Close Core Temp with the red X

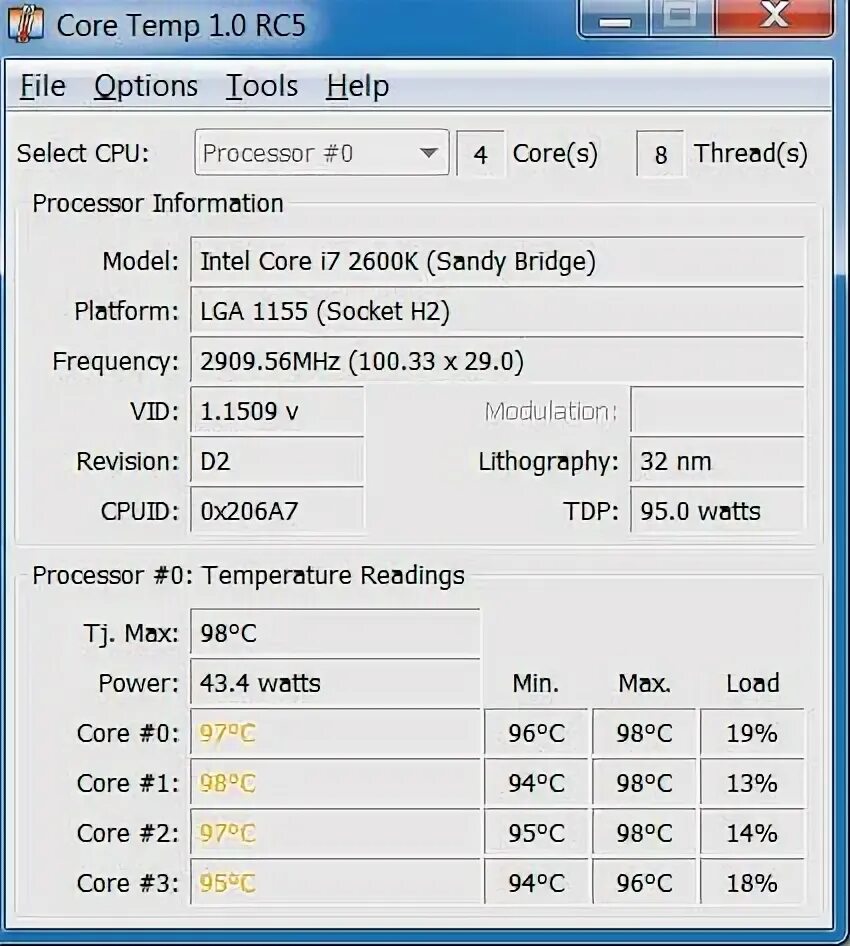(775, 17)
